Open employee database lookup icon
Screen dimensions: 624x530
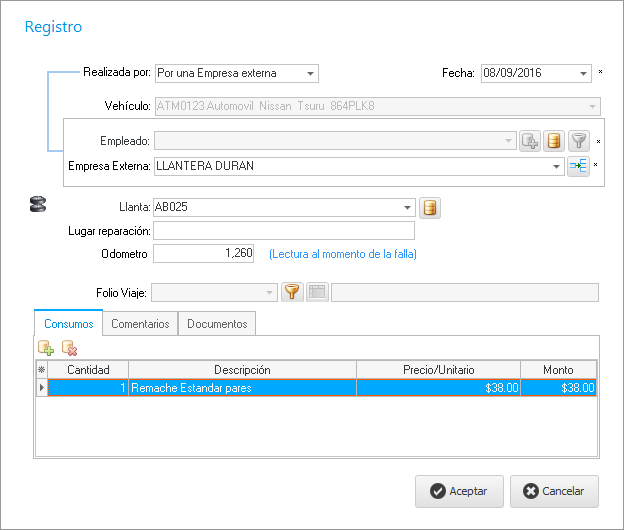tap(554, 141)
